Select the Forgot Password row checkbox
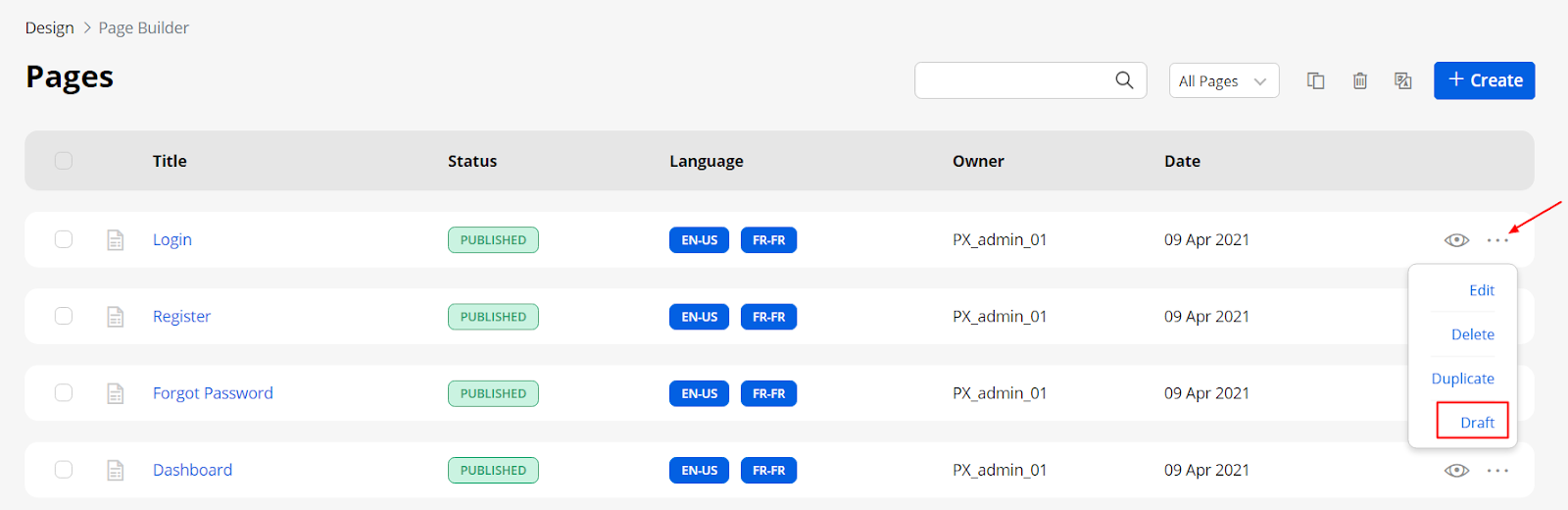1568x510 pixels. point(64,393)
